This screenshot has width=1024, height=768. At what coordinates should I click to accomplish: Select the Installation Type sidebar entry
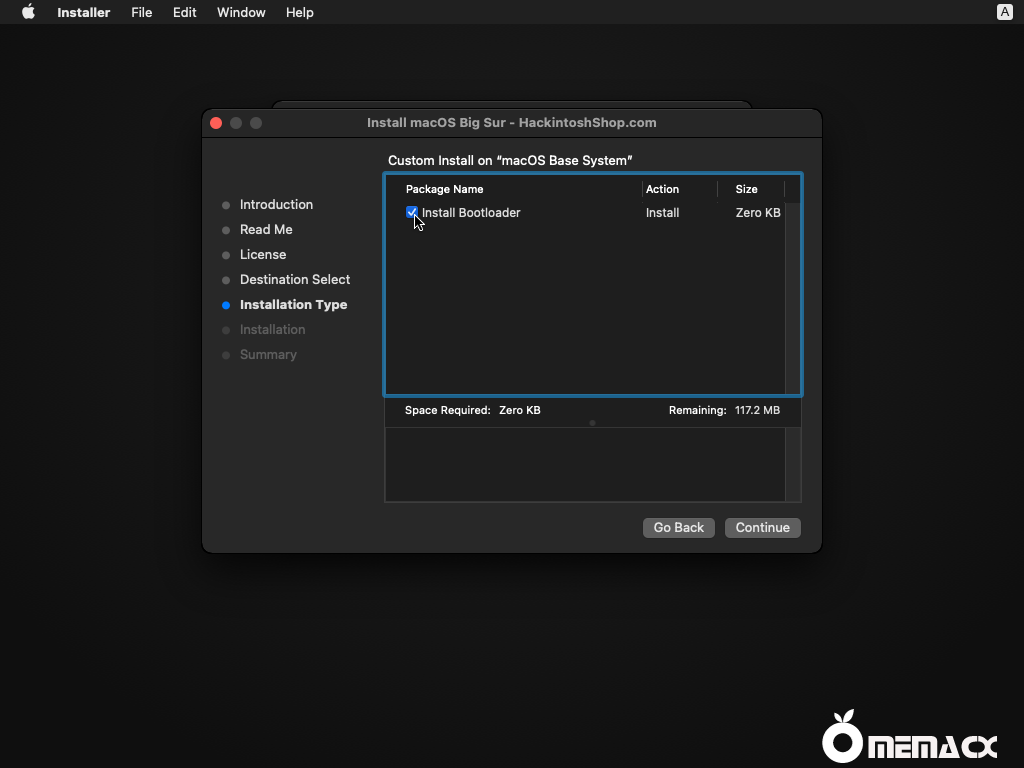[x=294, y=305]
